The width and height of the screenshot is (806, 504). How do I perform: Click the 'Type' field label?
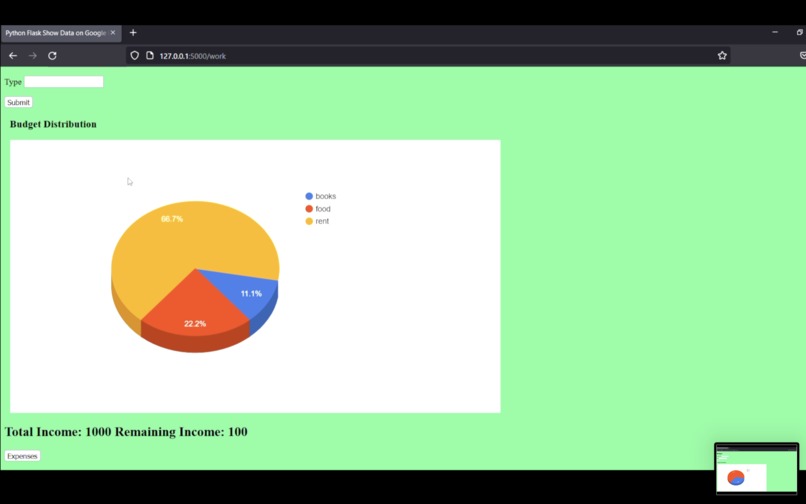[13, 82]
